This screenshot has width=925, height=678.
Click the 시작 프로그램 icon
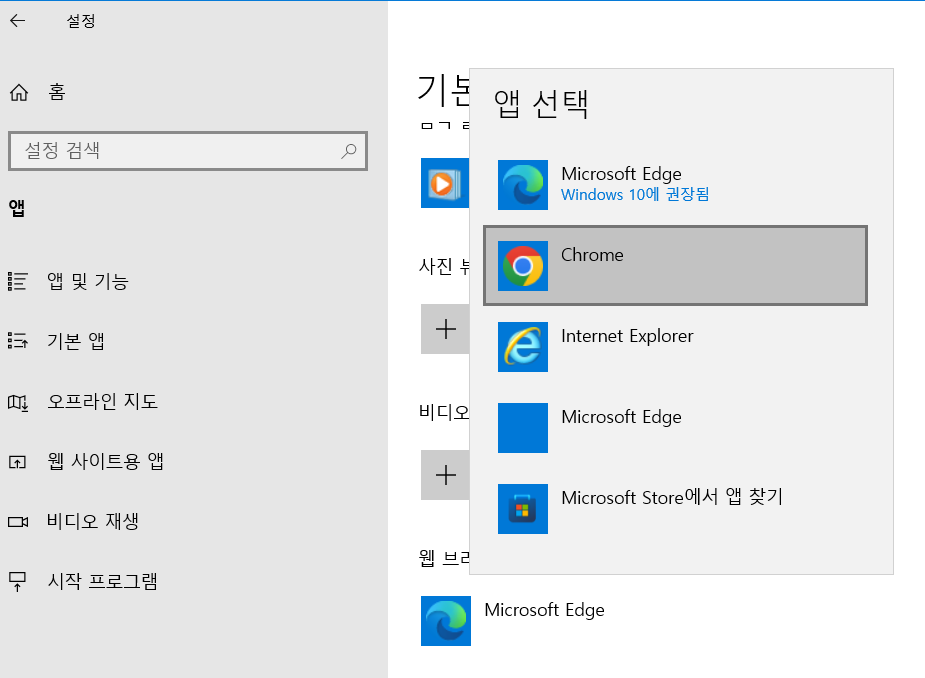pyautogui.click(x=18, y=582)
